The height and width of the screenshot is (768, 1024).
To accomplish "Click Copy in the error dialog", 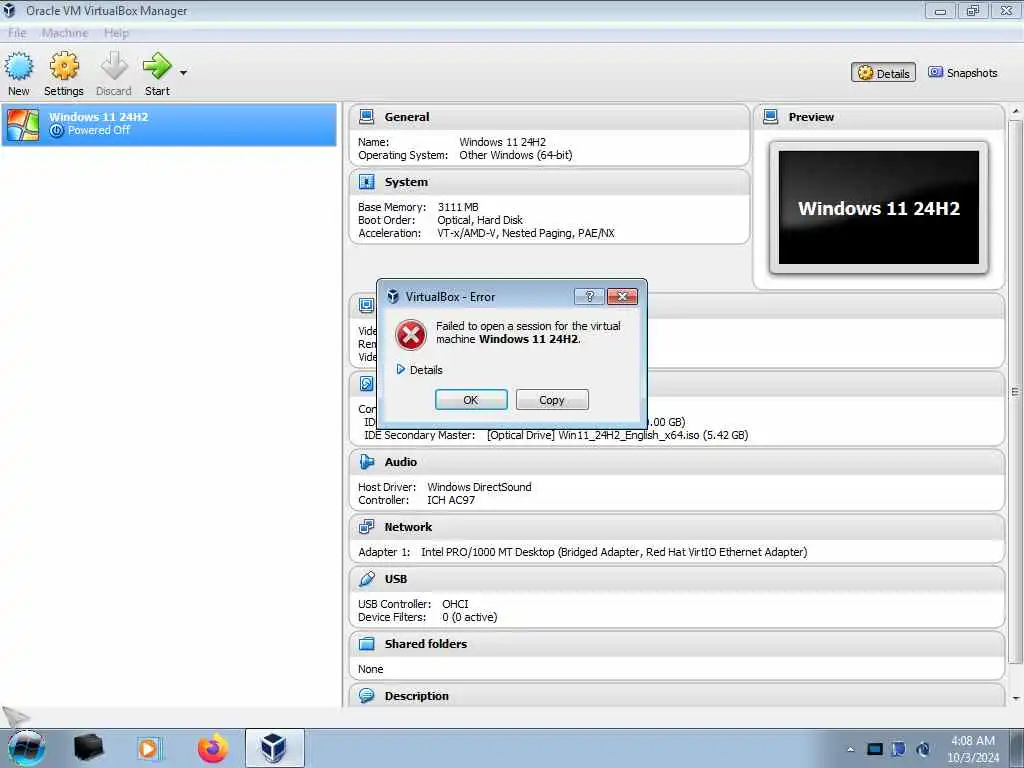I will 552,400.
